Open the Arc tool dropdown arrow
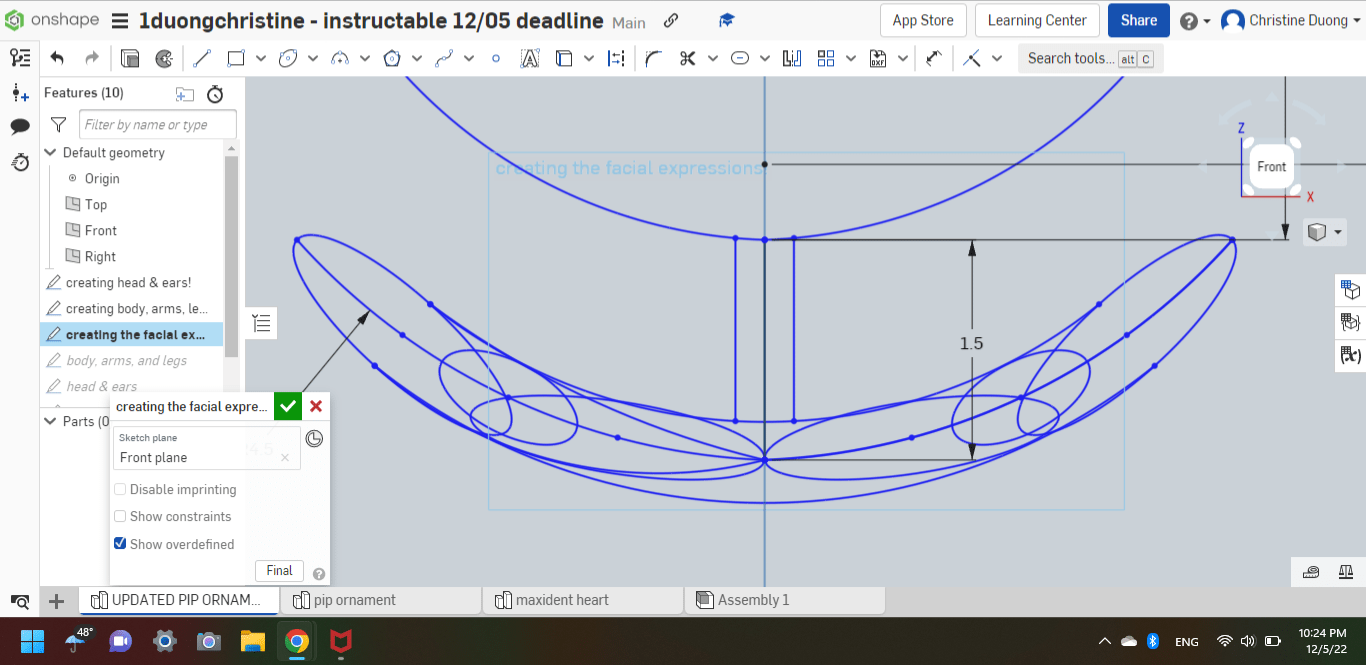Viewport: 1366px width, 665px height. (365, 58)
